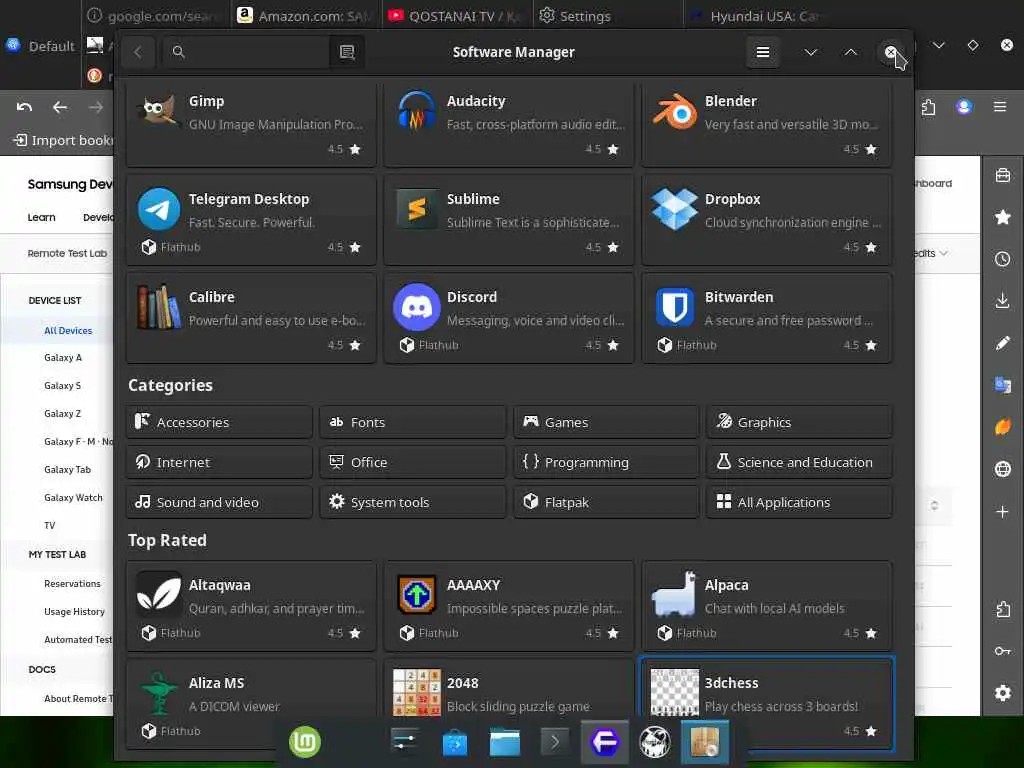Select Galaxy A in device list
The image size is (1024, 768).
click(x=63, y=357)
